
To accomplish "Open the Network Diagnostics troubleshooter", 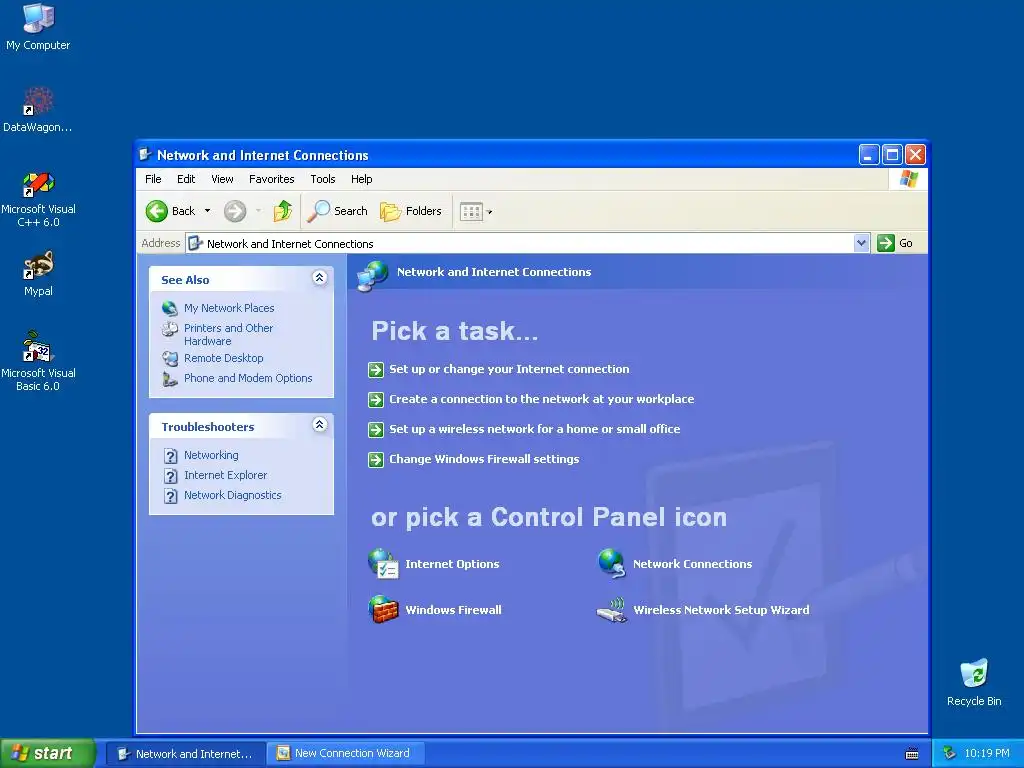I will pyautogui.click(x=232, y=495).
